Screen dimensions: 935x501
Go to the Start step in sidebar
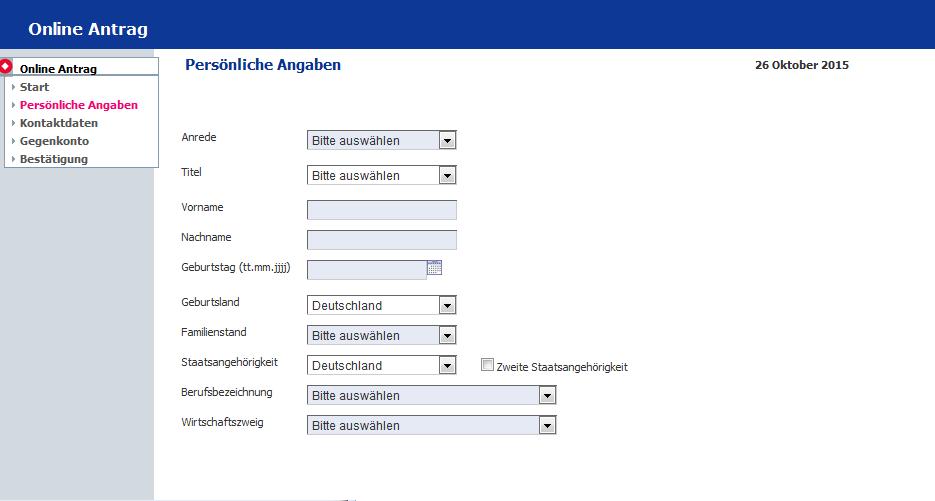pos(34,87)
